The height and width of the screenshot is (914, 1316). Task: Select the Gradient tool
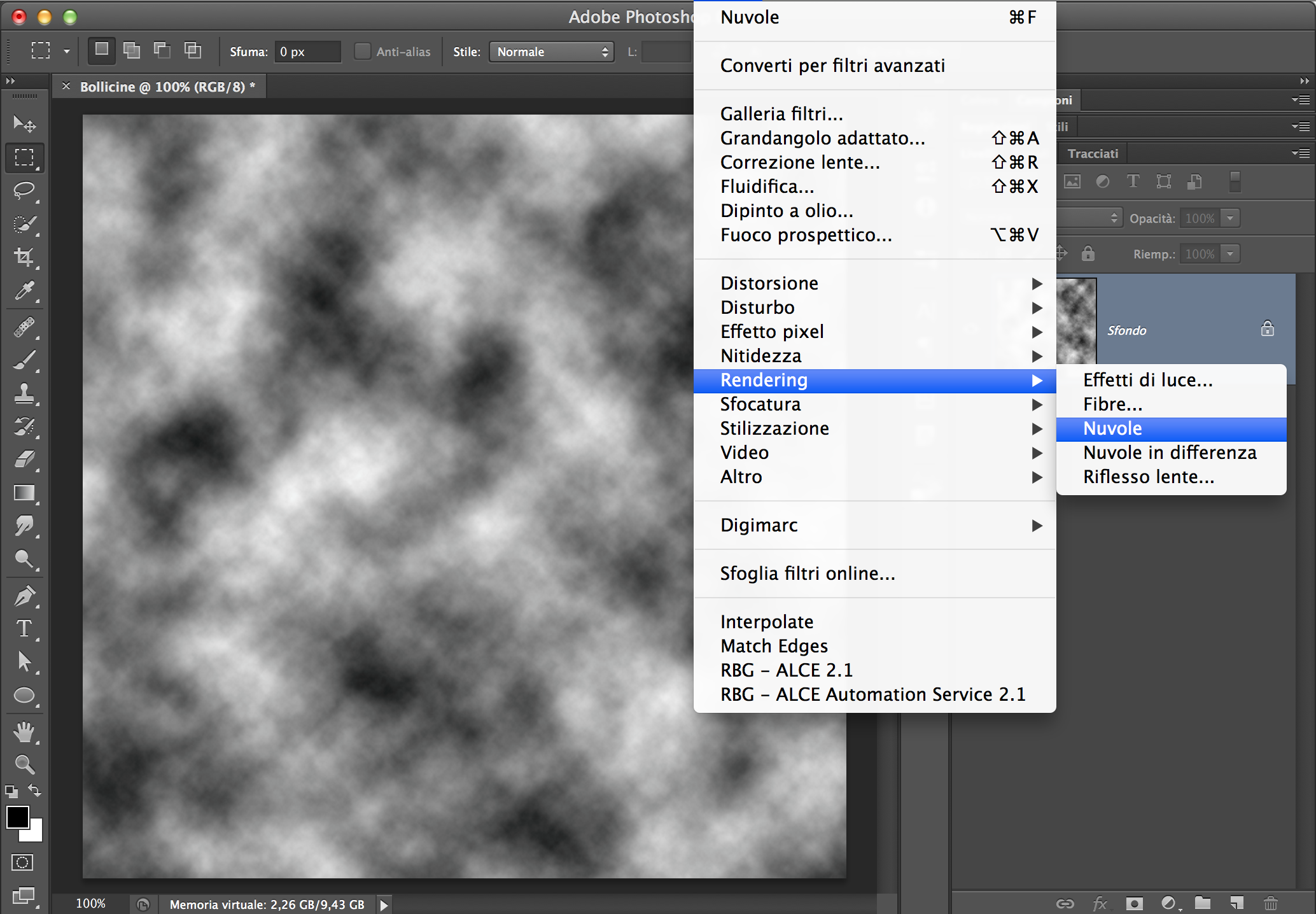[x=24, y=493]
